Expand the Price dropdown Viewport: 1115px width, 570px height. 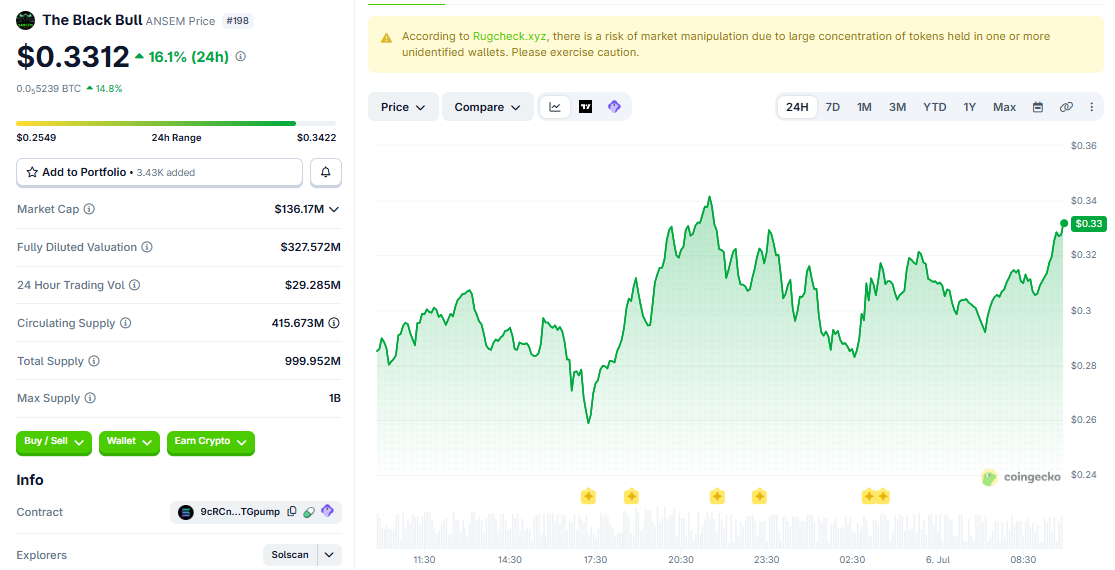point(403,107)
